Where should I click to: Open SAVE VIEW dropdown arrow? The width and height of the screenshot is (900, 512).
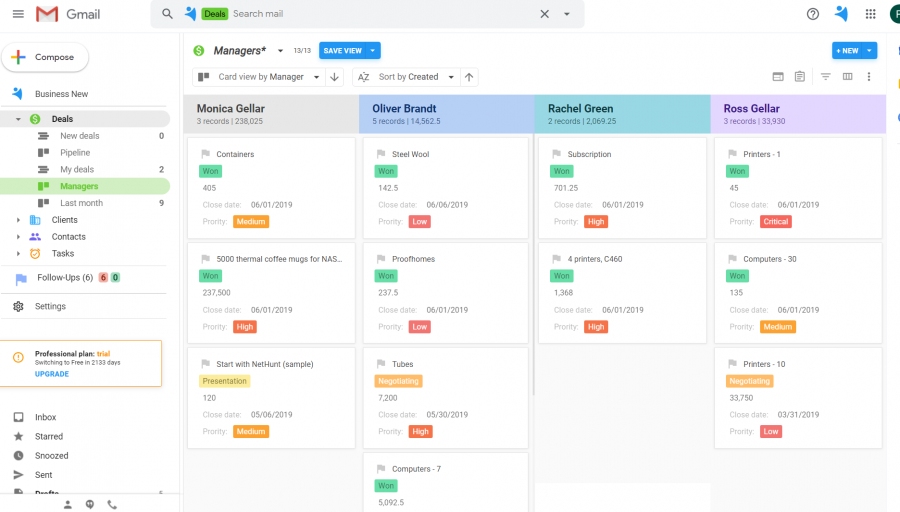click(373, 51)
